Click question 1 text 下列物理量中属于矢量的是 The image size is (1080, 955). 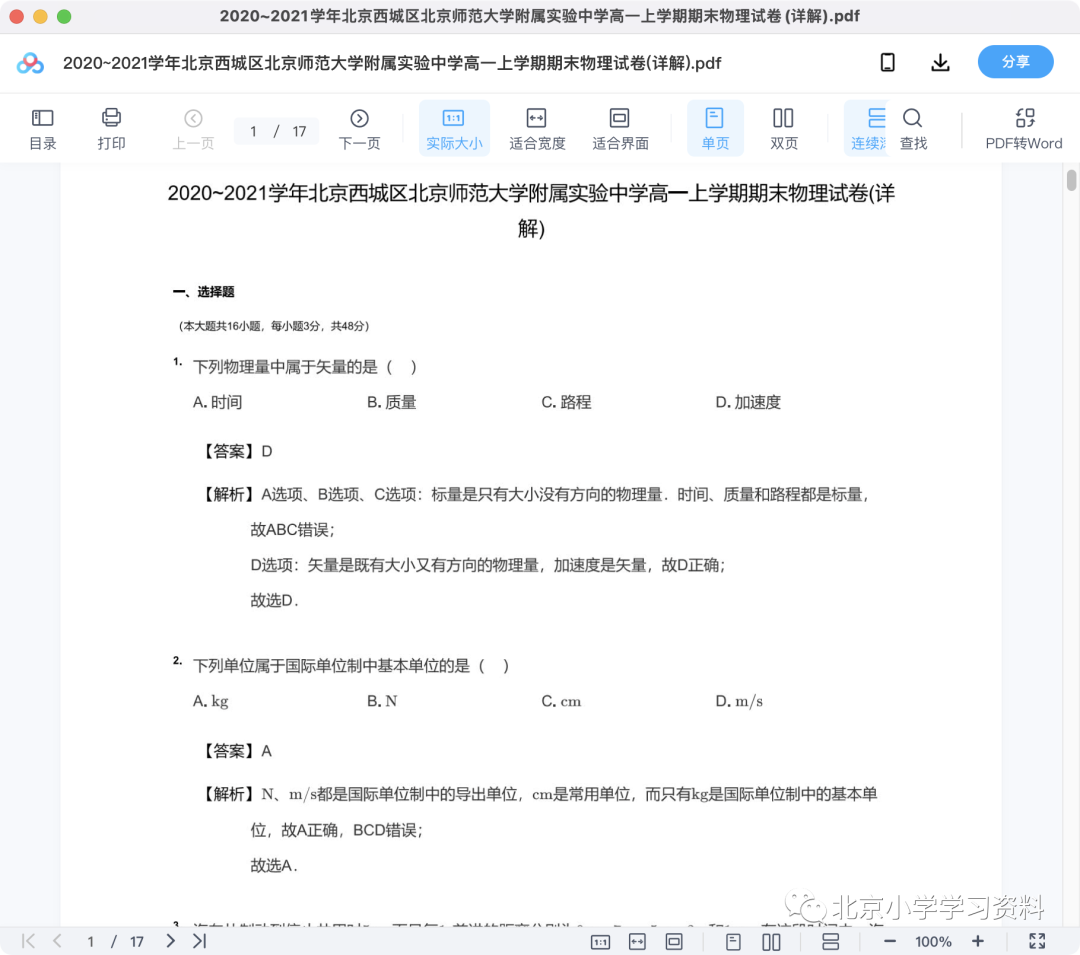tap(285, 367)
